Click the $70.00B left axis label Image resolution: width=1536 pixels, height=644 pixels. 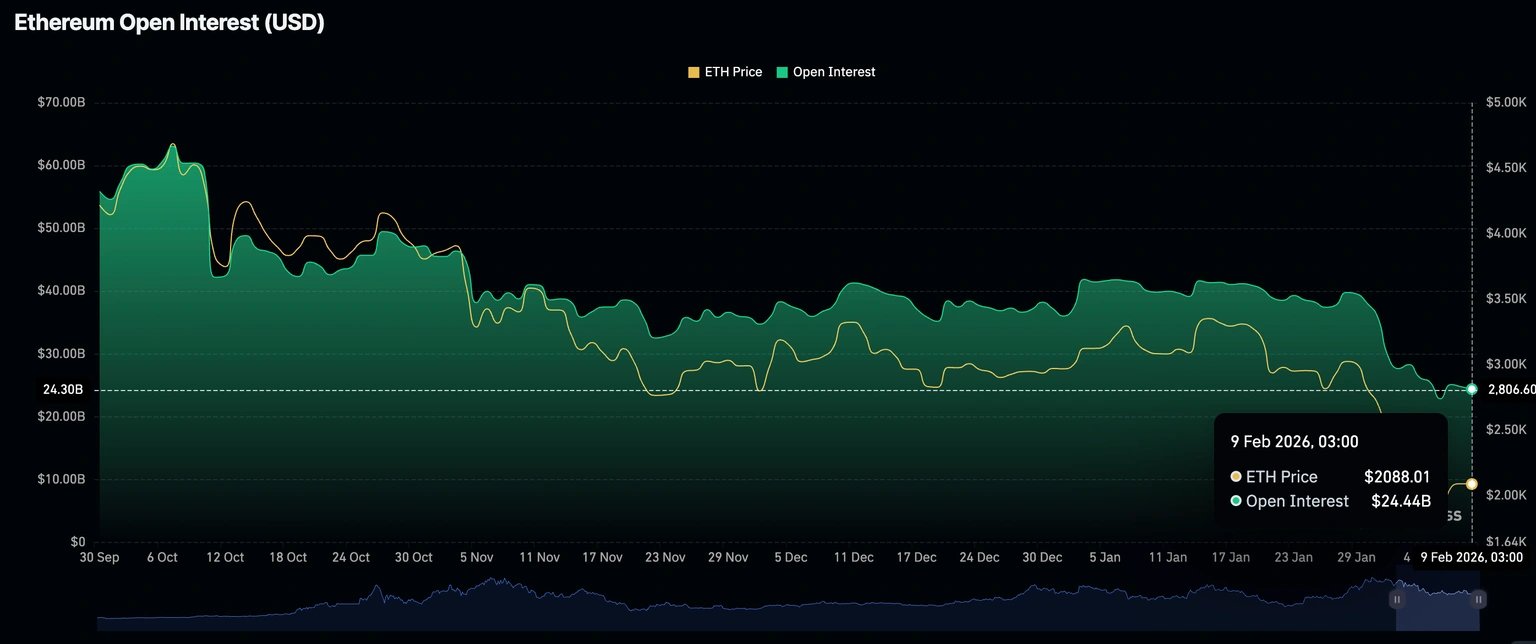62,102
